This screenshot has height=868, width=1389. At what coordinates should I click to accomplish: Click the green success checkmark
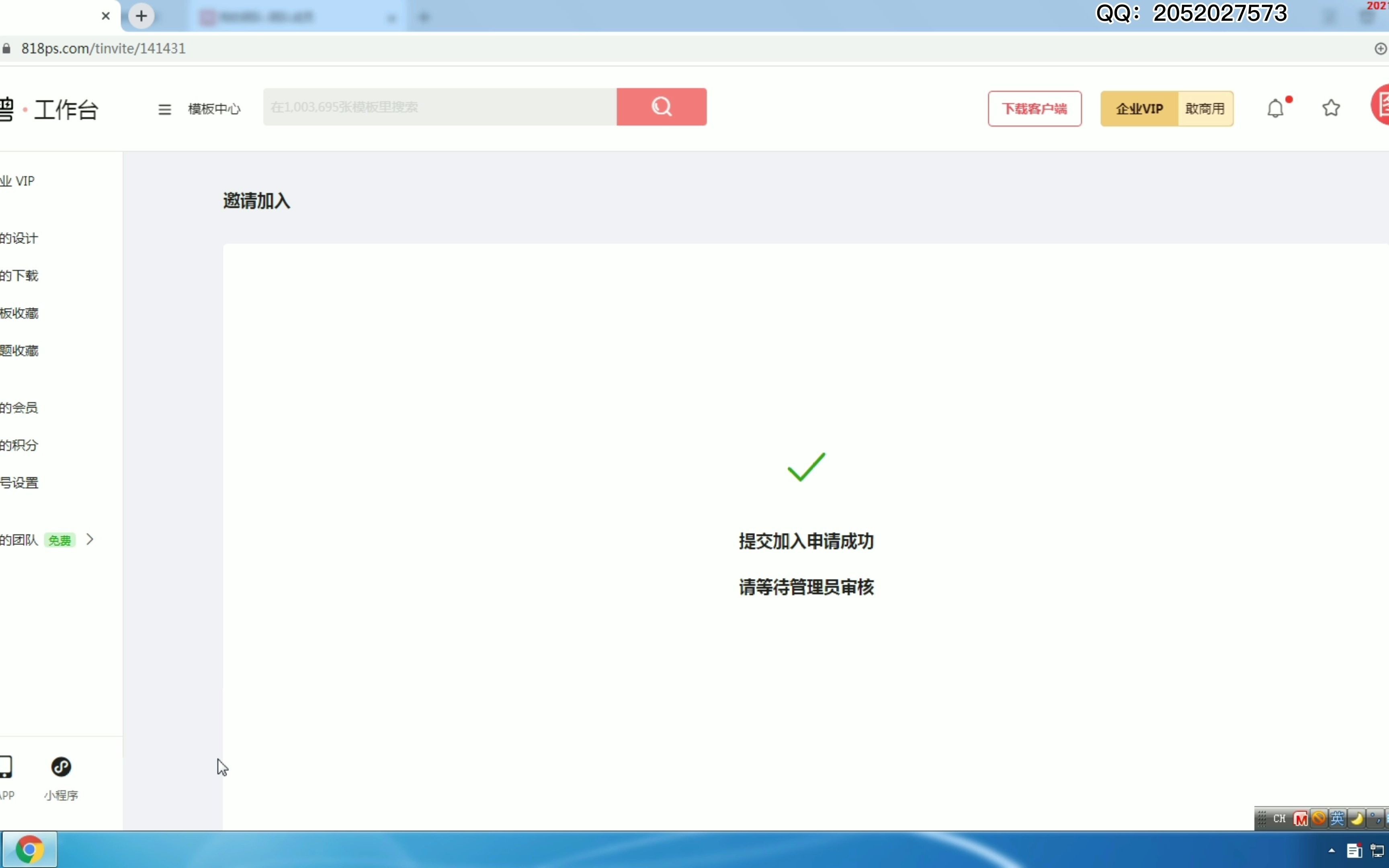[x=806, y=467]
